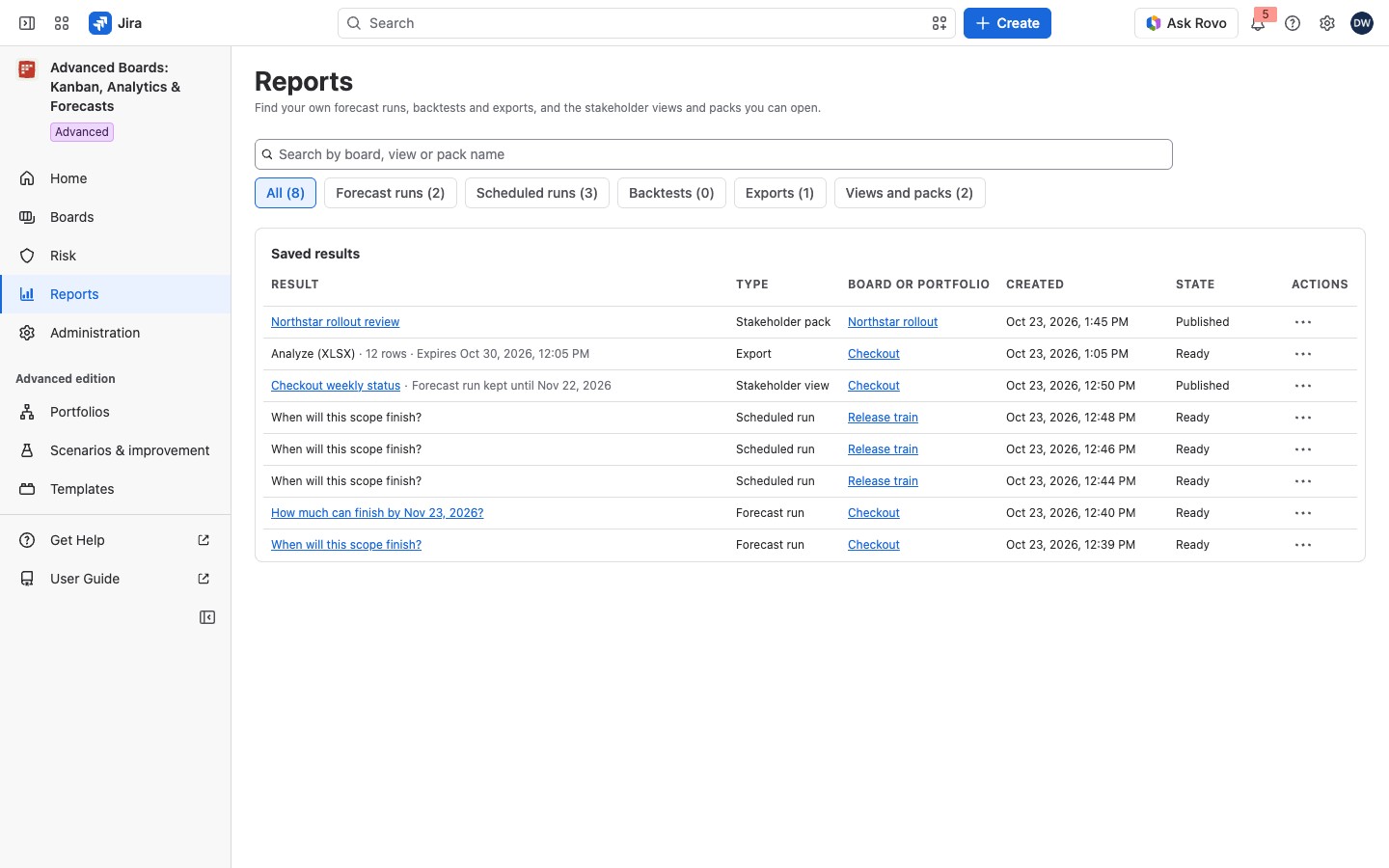Open actions menu for 12:39 PM forecast run
This screenshot has width=1389, height=868.
tap(1303, 545)
